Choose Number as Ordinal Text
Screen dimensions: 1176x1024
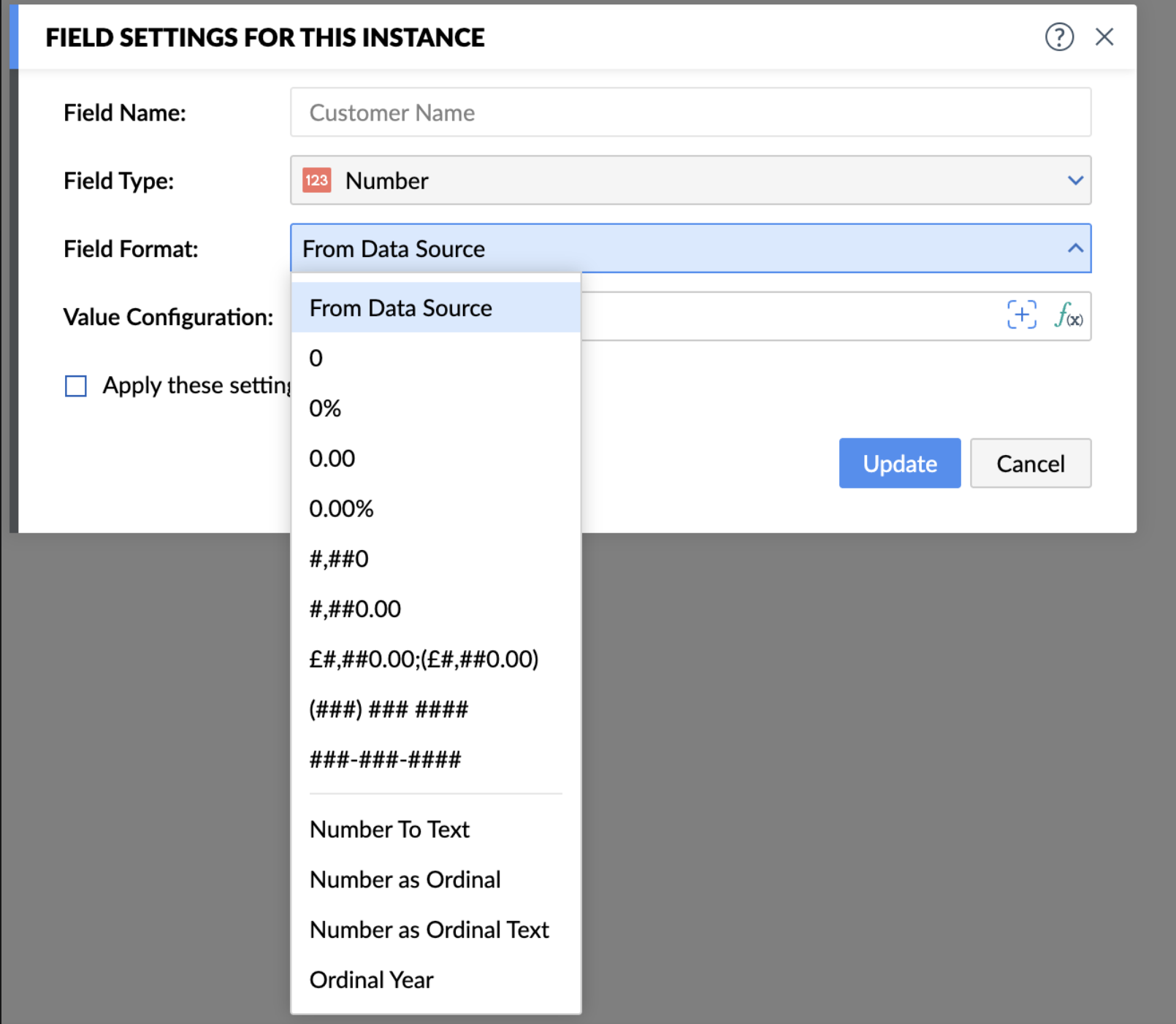429,930
